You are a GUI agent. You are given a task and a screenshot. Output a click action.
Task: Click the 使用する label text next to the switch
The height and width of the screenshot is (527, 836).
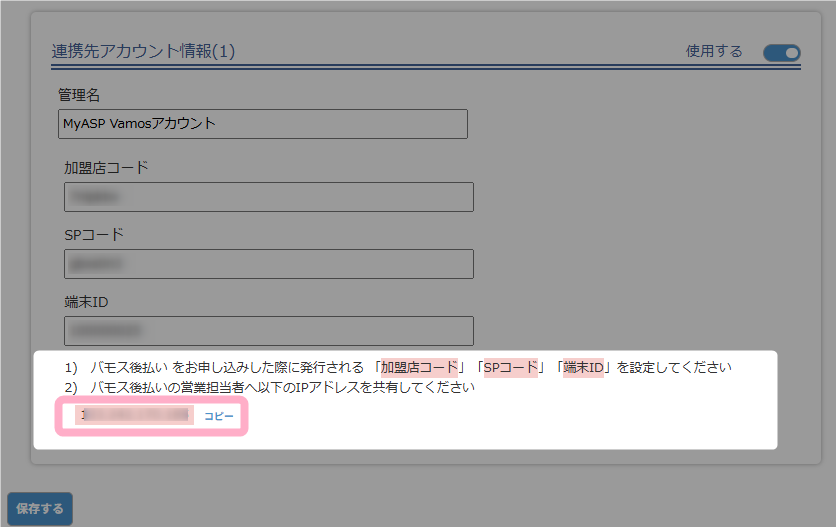click(x=714, y=52)
